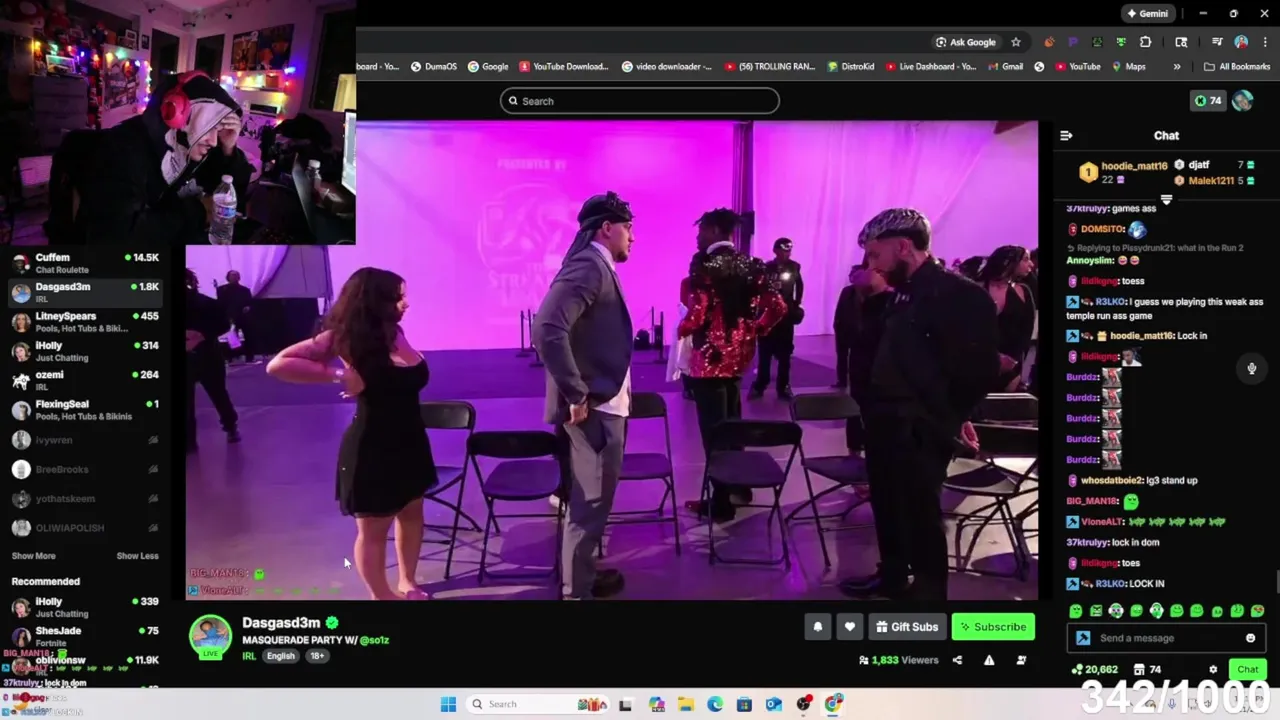Open the Chrome three-dot menu
Screen dimensions: 1280x720
(x=1265, y=42)
